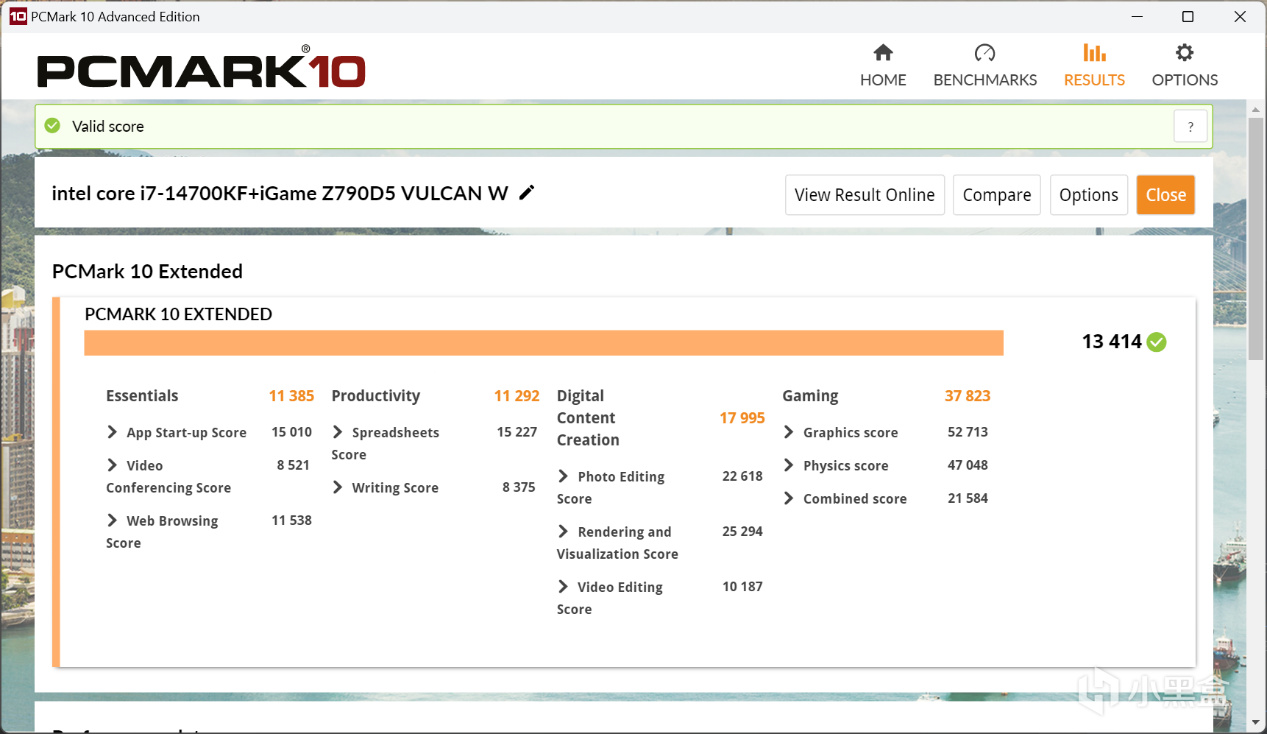Click the Essentials heading
The image size is (1267, 734).
142,396
